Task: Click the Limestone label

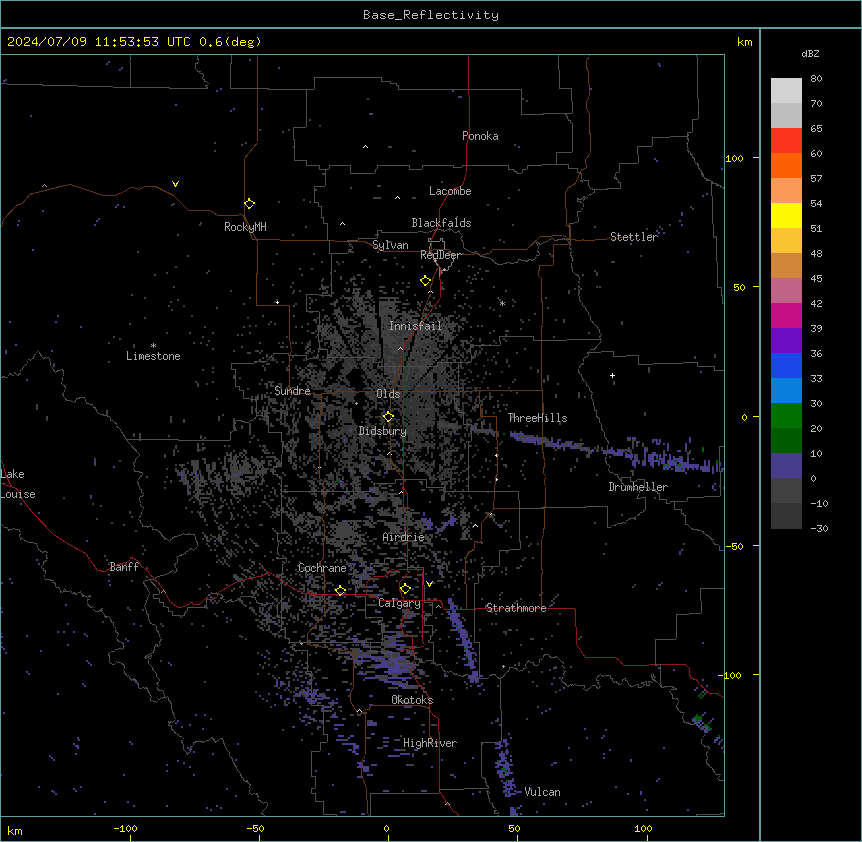Action: coord(153,356)
